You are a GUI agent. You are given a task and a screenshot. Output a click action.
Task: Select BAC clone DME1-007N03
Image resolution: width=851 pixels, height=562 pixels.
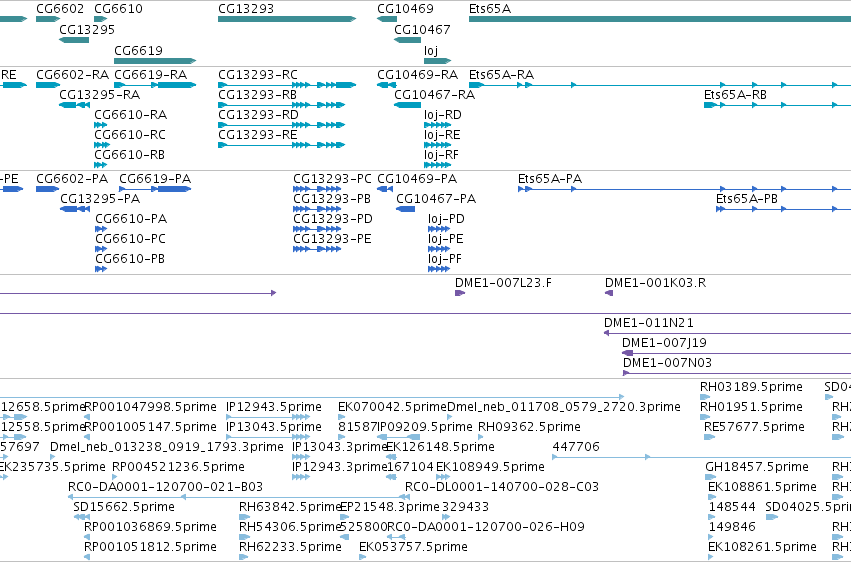point(737,373)
